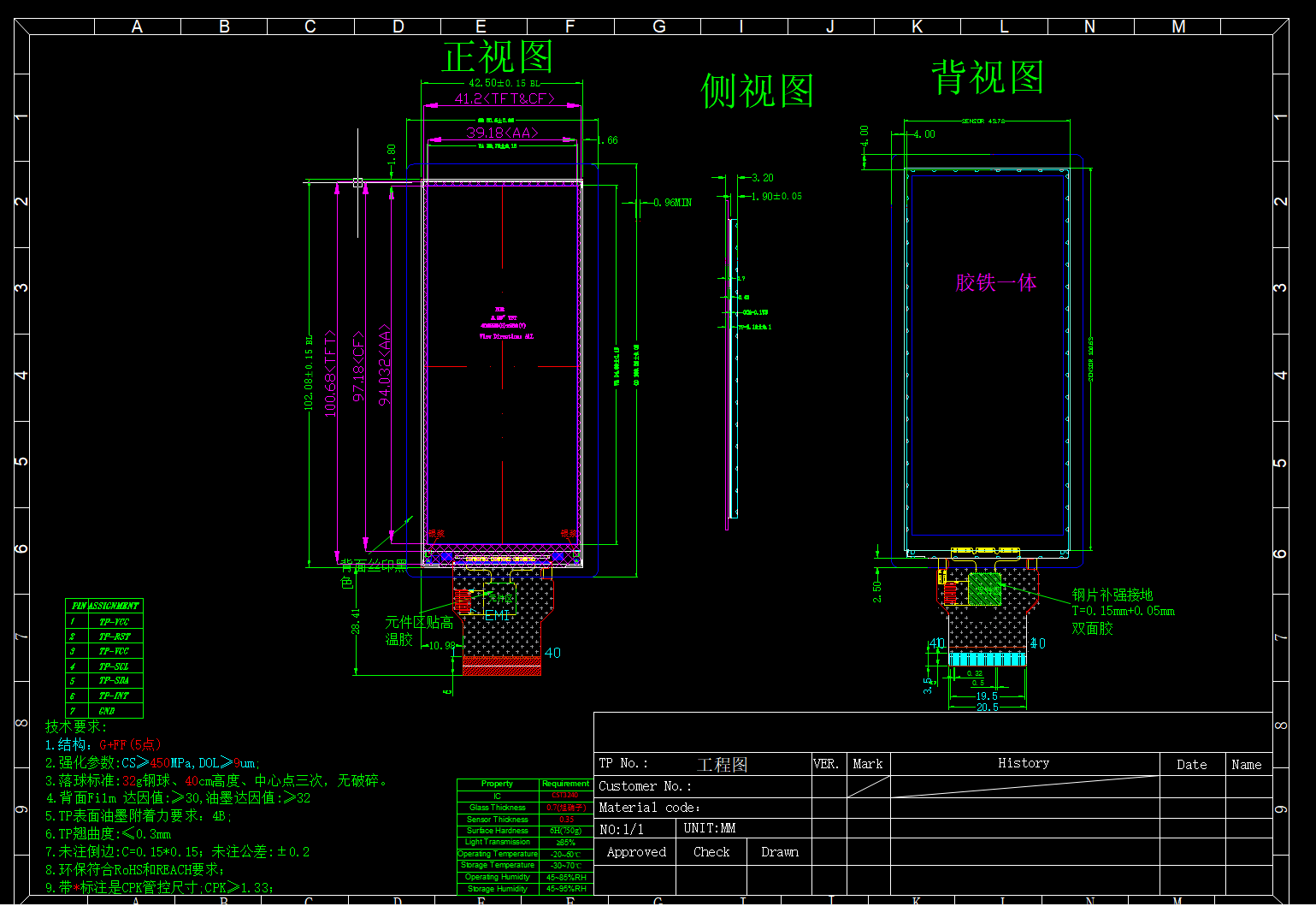Select the 10.99 FPC dimension
This screenshot has width=1316, height=906.
442,646
